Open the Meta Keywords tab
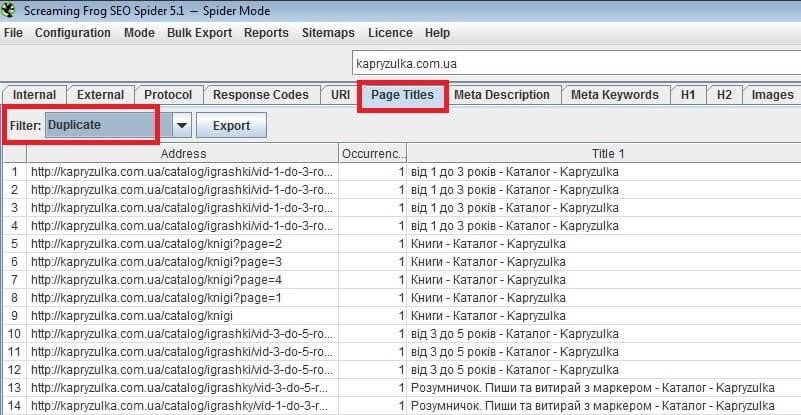 click(614, 95)
